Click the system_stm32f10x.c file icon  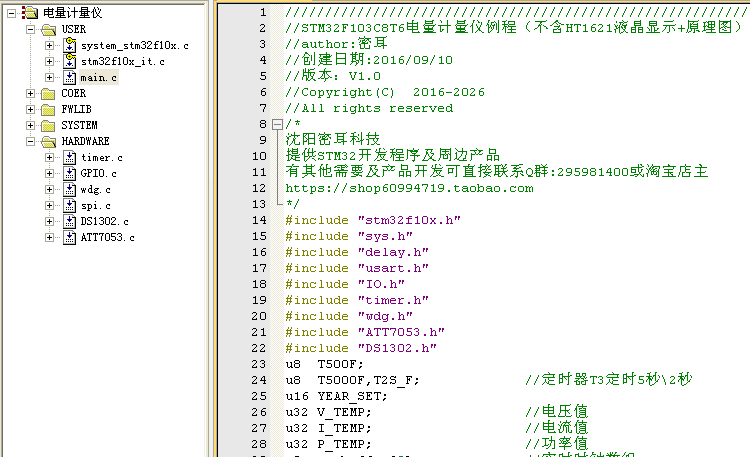[69, 45]
